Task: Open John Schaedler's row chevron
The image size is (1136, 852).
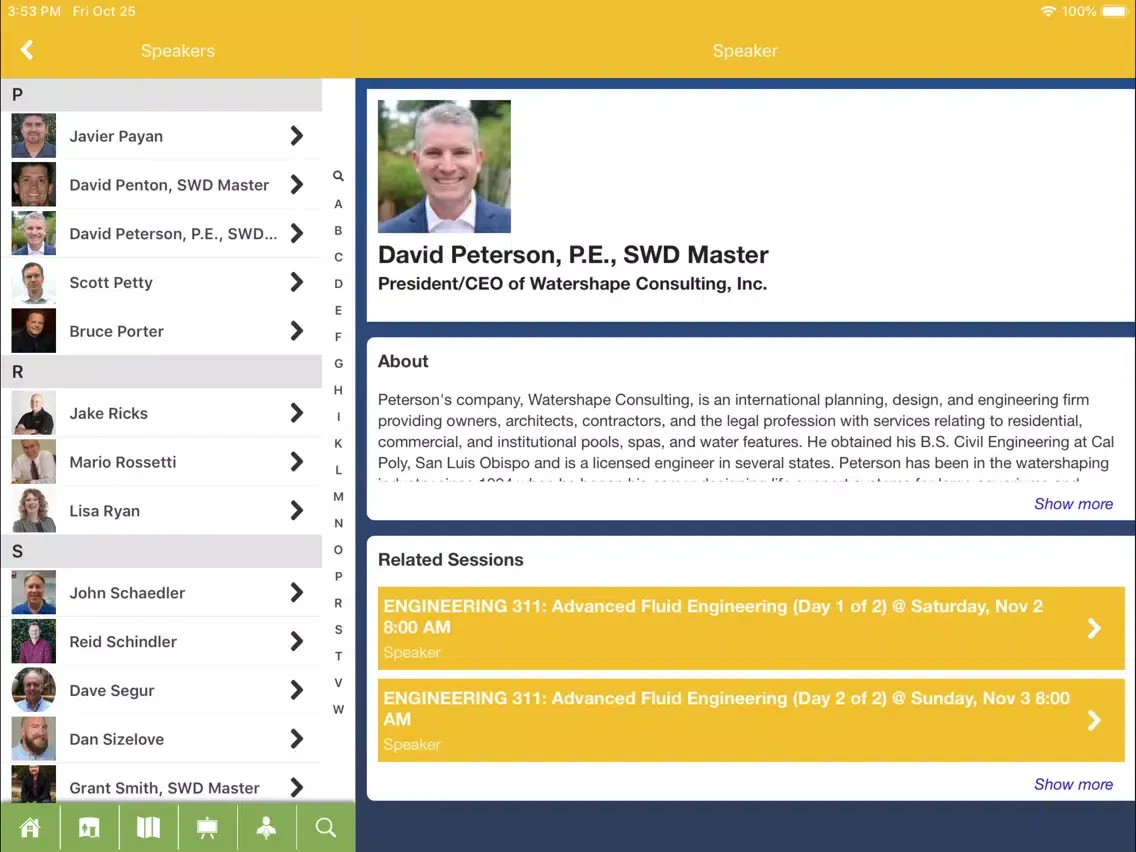Action: pyautogui.click(x=296, y=593)
